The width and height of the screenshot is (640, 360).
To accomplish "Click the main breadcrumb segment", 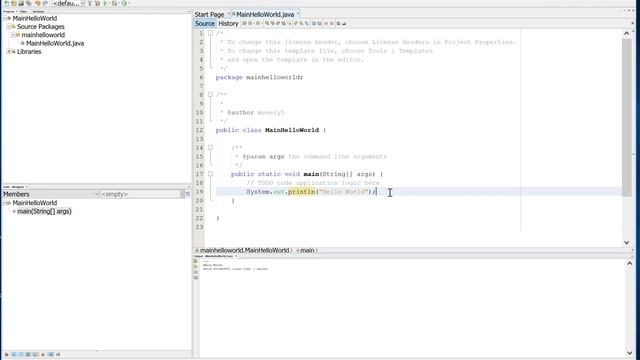I will [307, 250].
